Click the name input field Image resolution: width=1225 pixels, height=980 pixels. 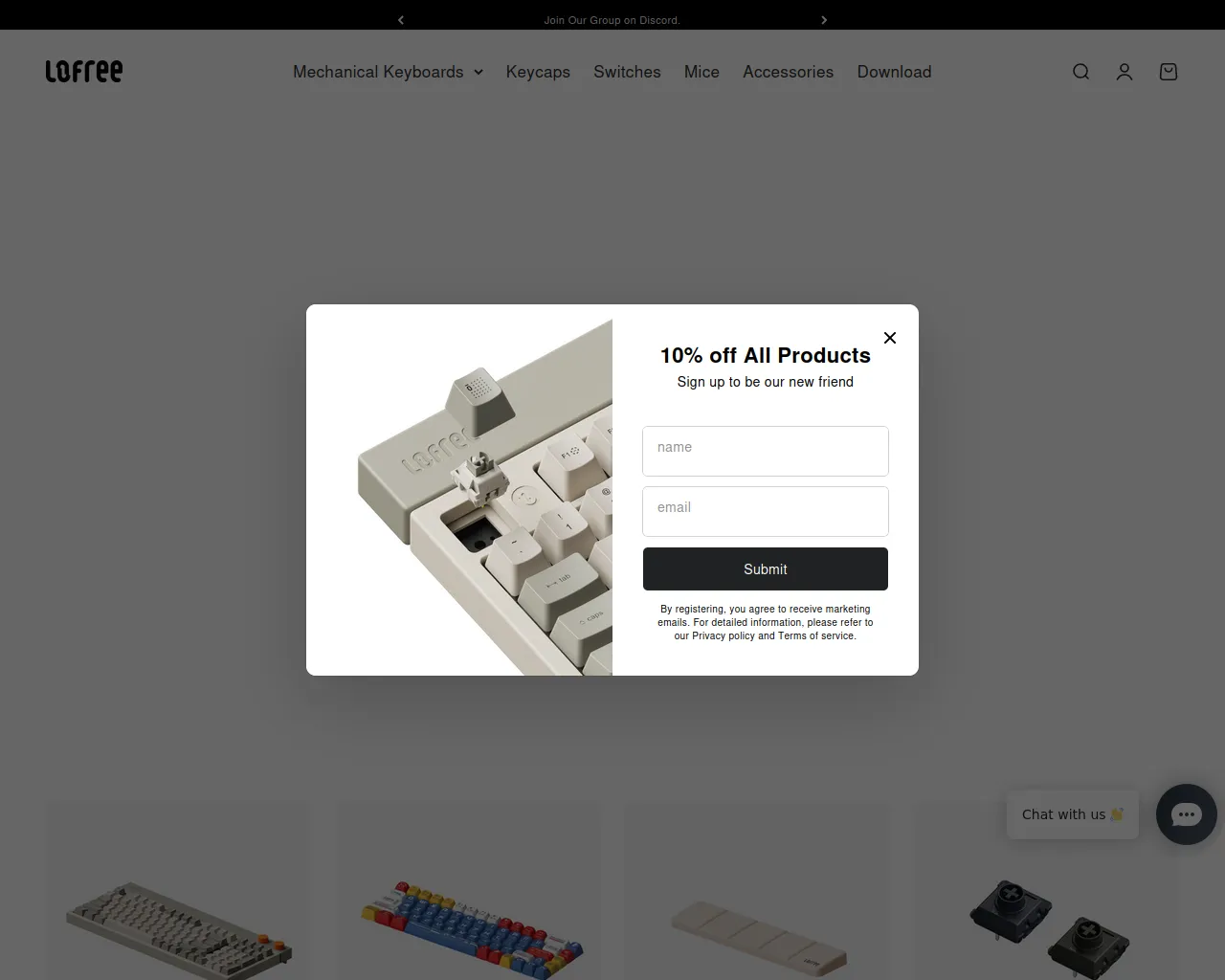click(766, 451)
